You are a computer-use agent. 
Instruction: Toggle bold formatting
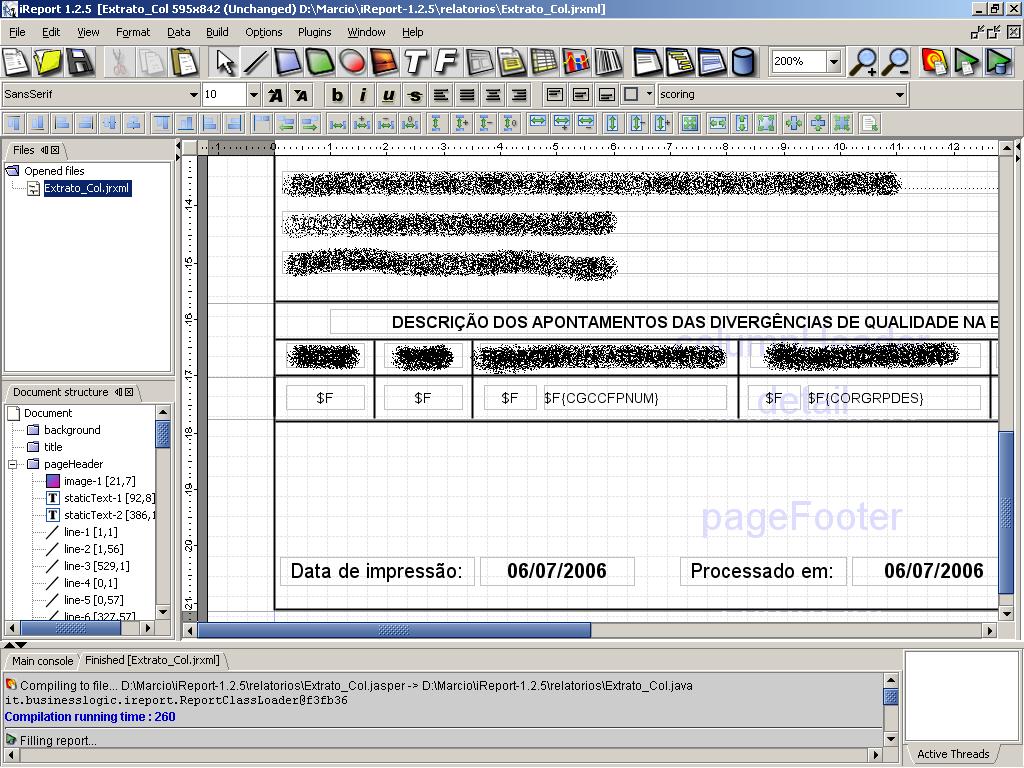(x=337, y=95)
